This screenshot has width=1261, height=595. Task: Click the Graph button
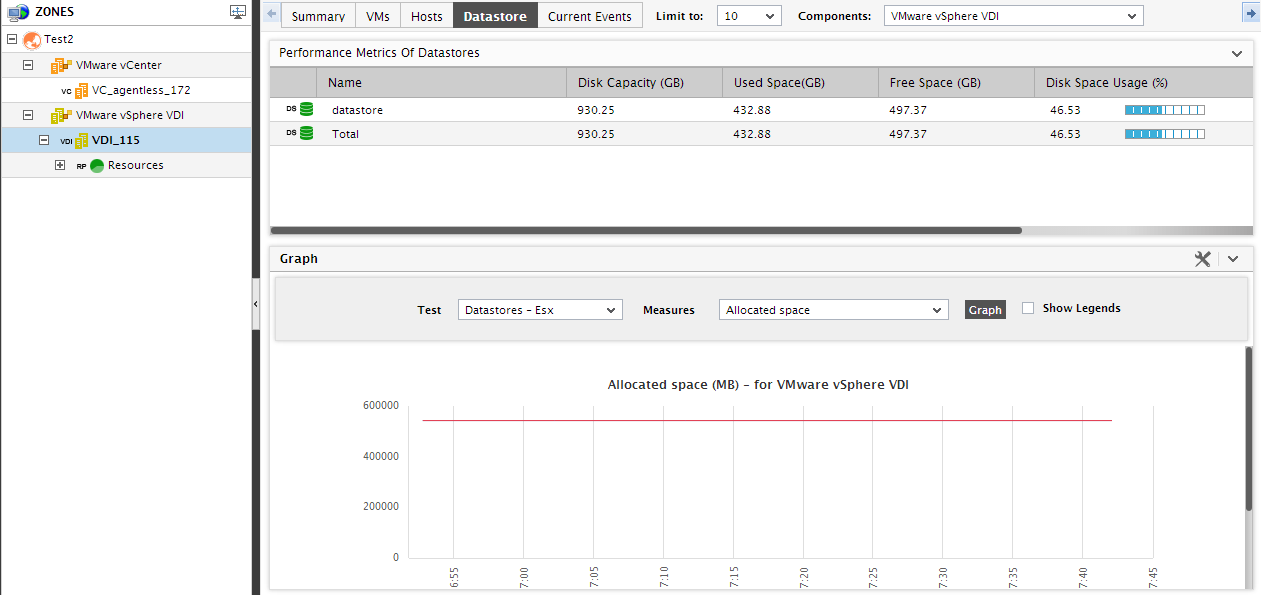click(x=985, y=310)
